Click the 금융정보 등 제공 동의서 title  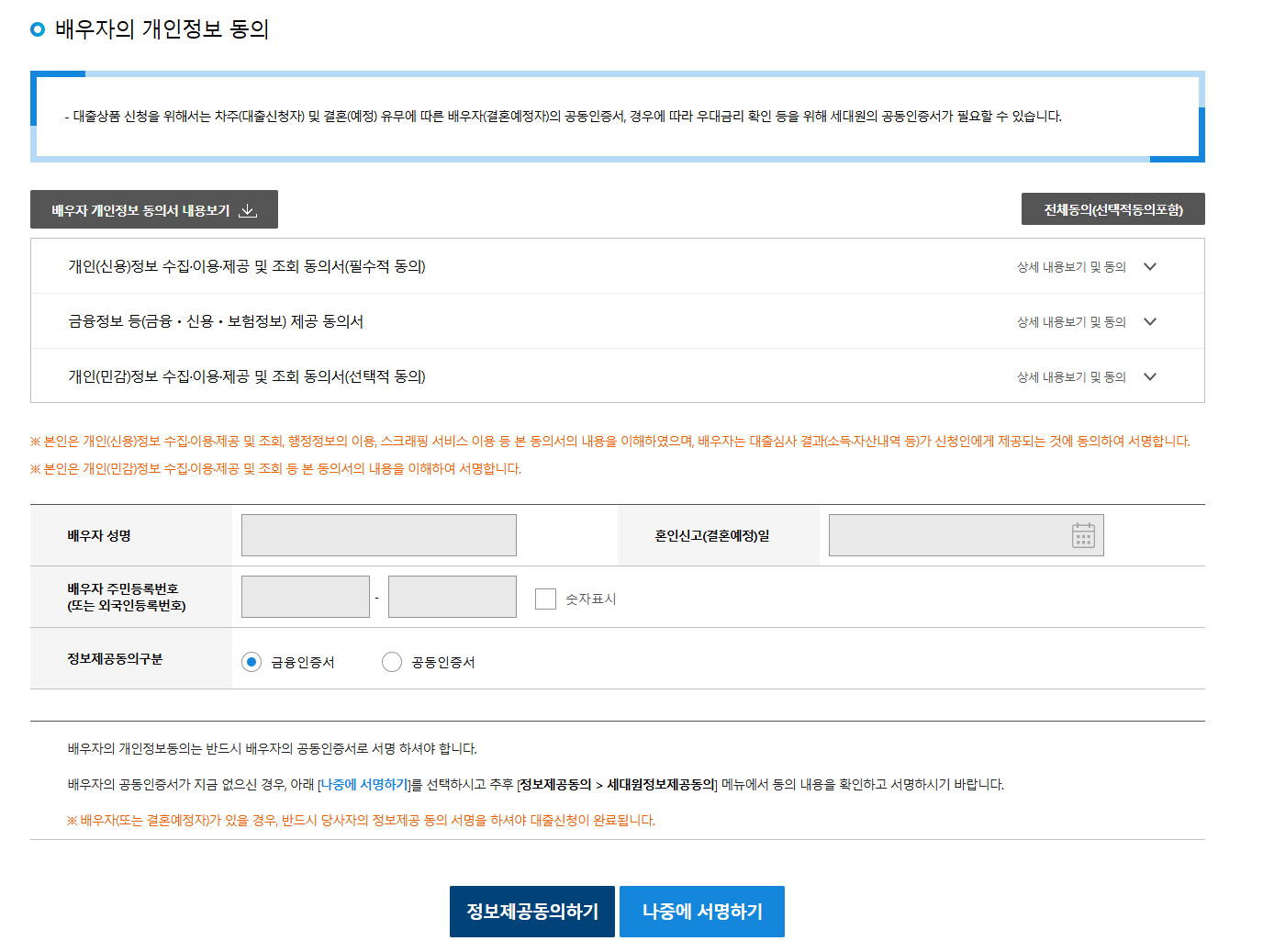(x=216, y=321)
